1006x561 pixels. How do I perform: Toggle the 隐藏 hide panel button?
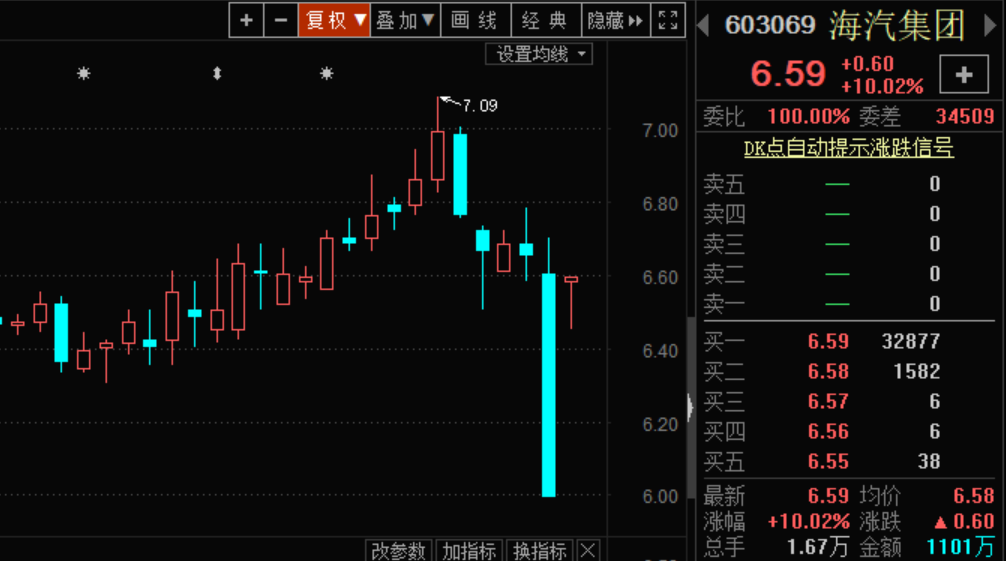(615, 20)
